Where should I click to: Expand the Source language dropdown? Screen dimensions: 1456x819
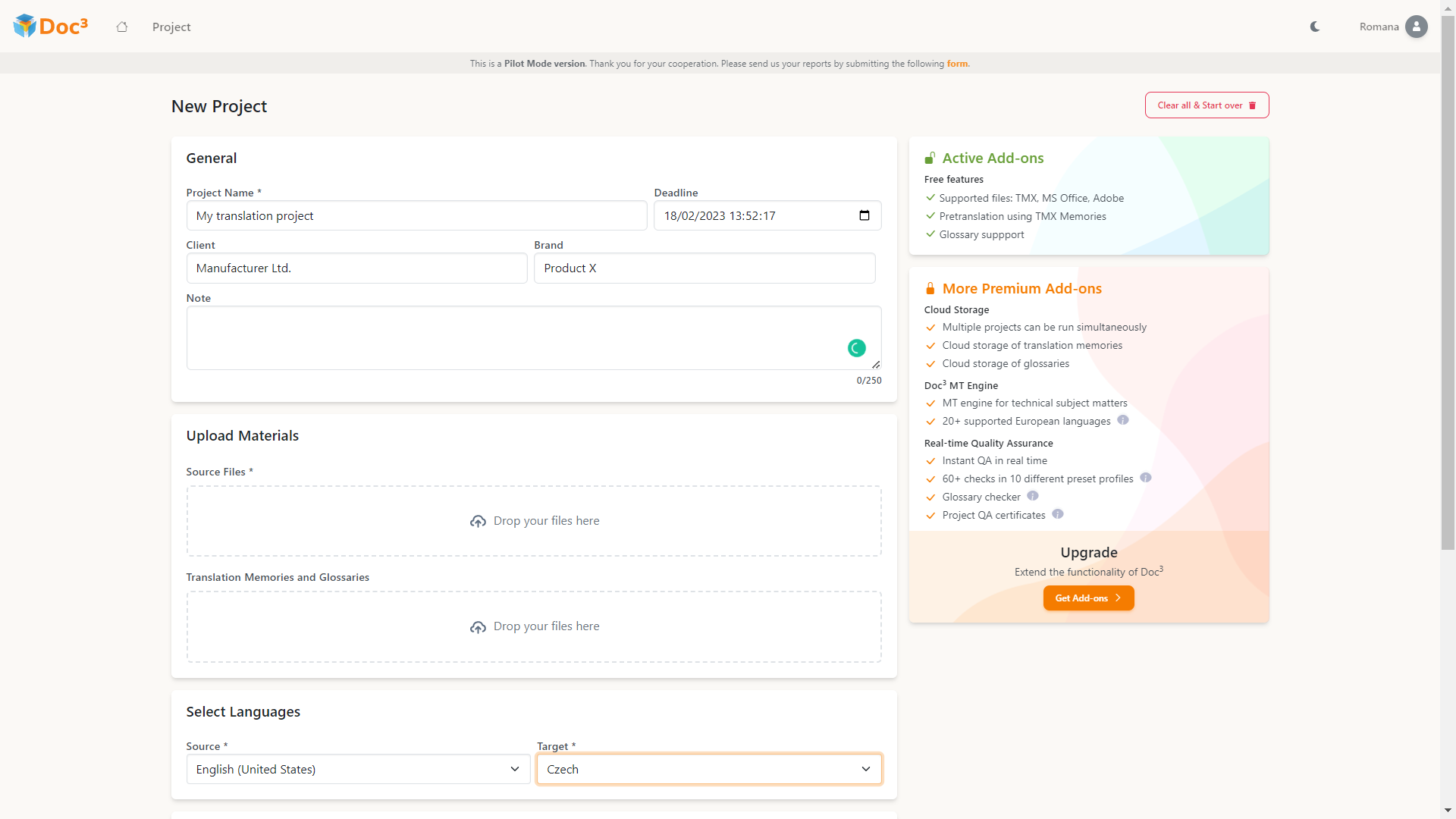[358, 769]
